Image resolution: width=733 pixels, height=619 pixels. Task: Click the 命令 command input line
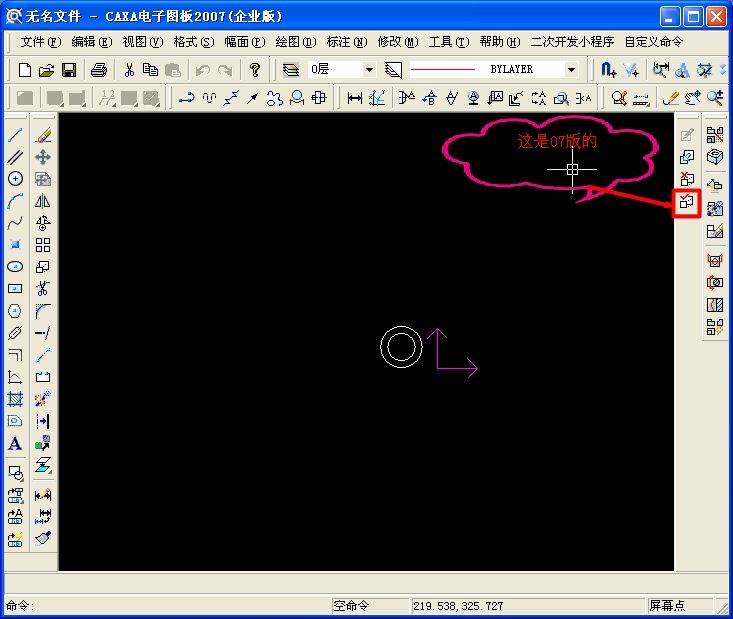click(166, 606)
